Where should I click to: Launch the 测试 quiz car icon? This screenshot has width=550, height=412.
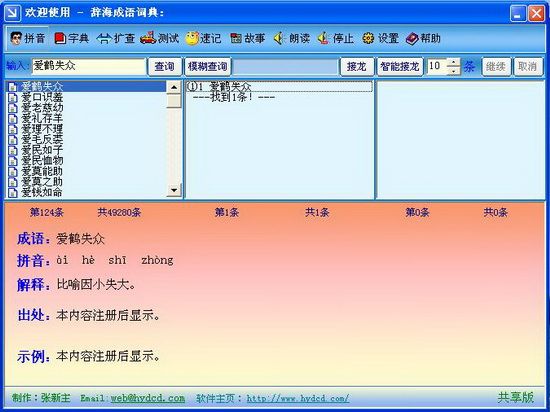point(148,38)
